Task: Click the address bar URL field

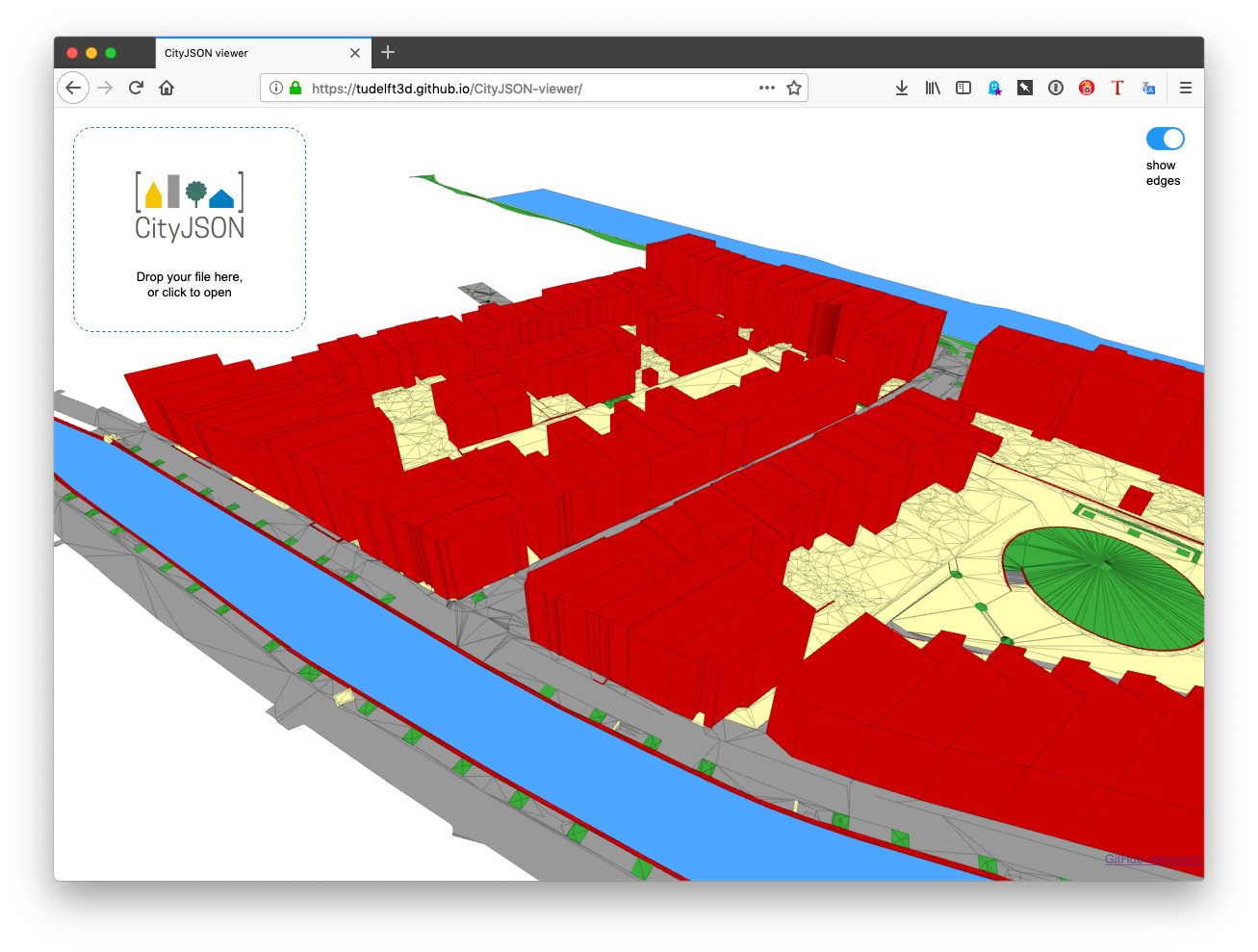Action: (x=533, y=88)
